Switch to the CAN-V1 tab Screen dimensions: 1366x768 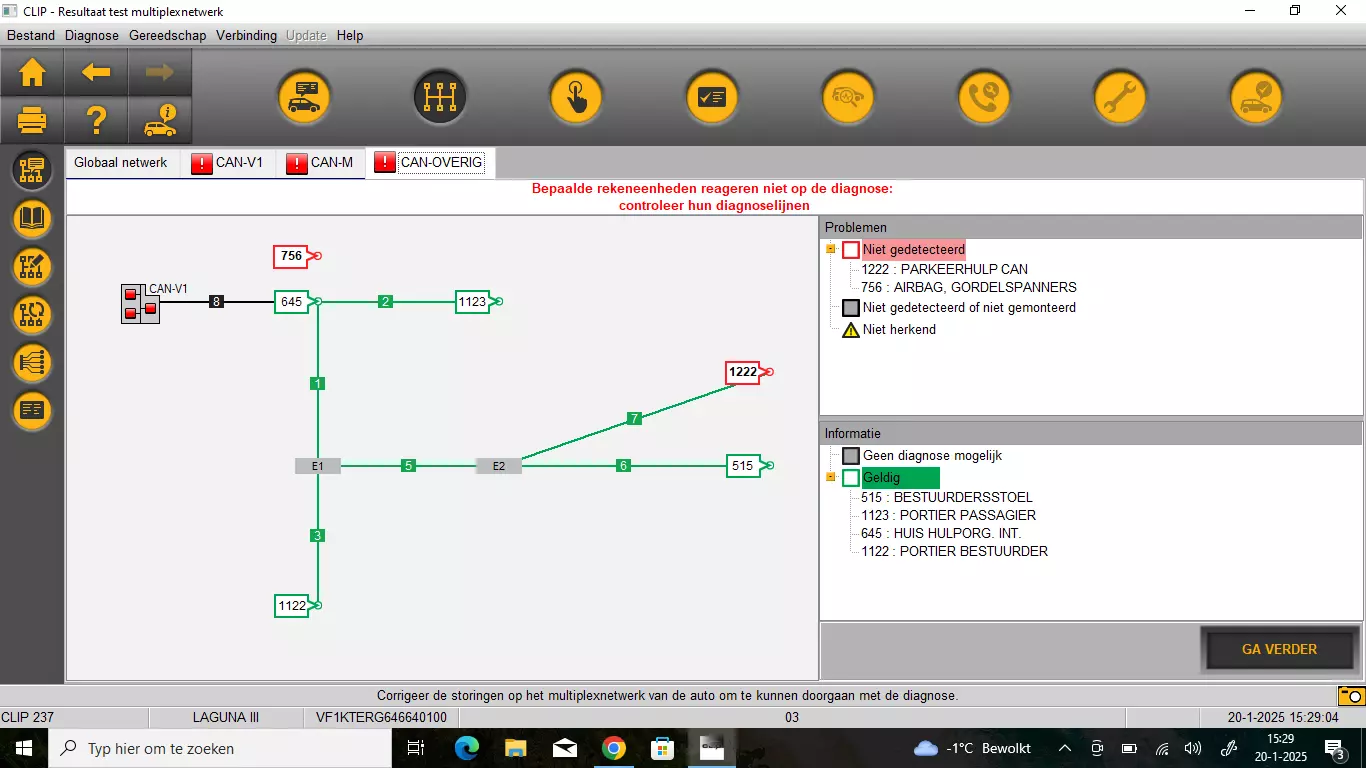228,162
